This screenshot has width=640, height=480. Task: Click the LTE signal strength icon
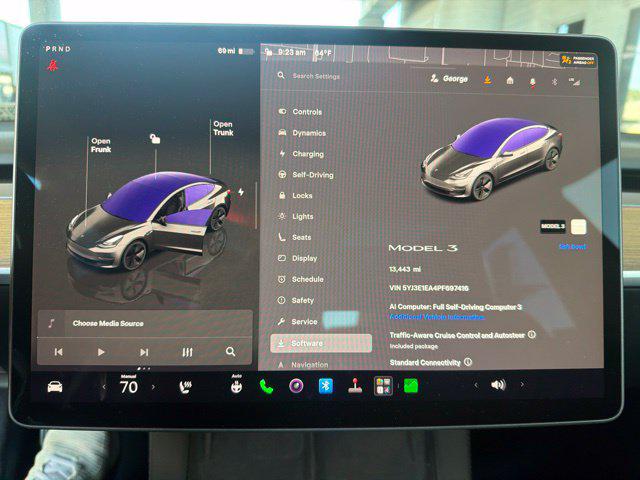(574, 82)
